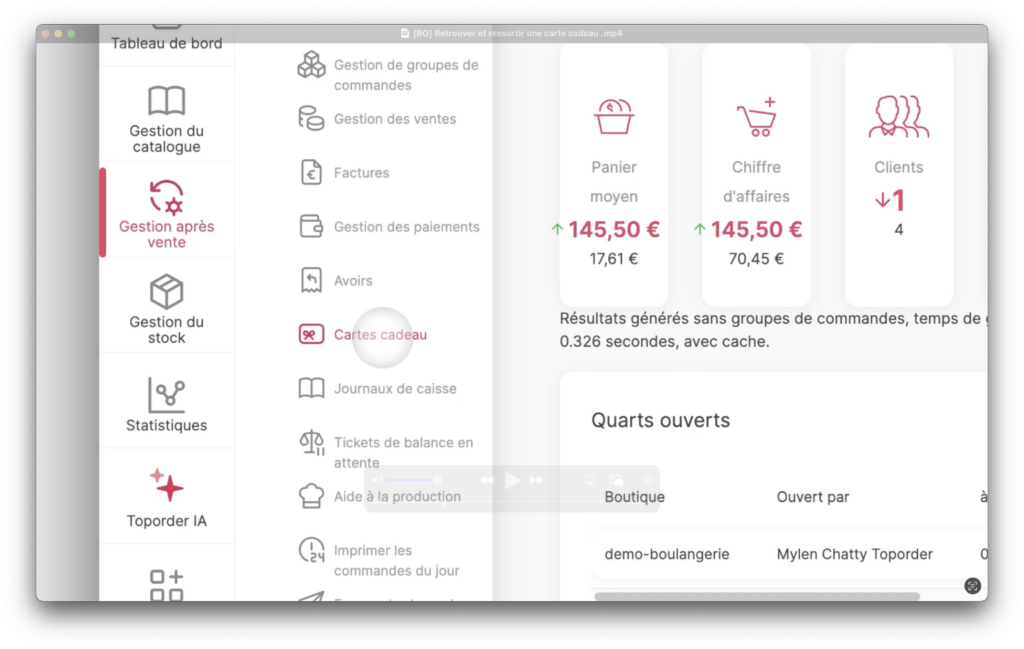Open Imprimer les commandes du jour
The height and width of the screenshot is (649, 1024).
396,560
